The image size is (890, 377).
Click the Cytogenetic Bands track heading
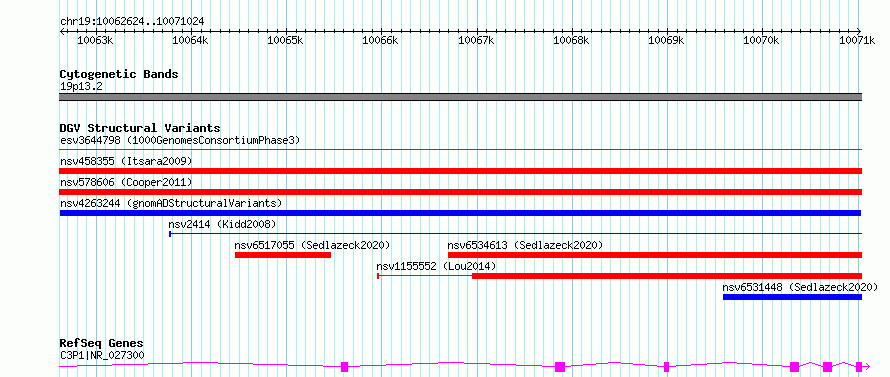click(119, 74)
